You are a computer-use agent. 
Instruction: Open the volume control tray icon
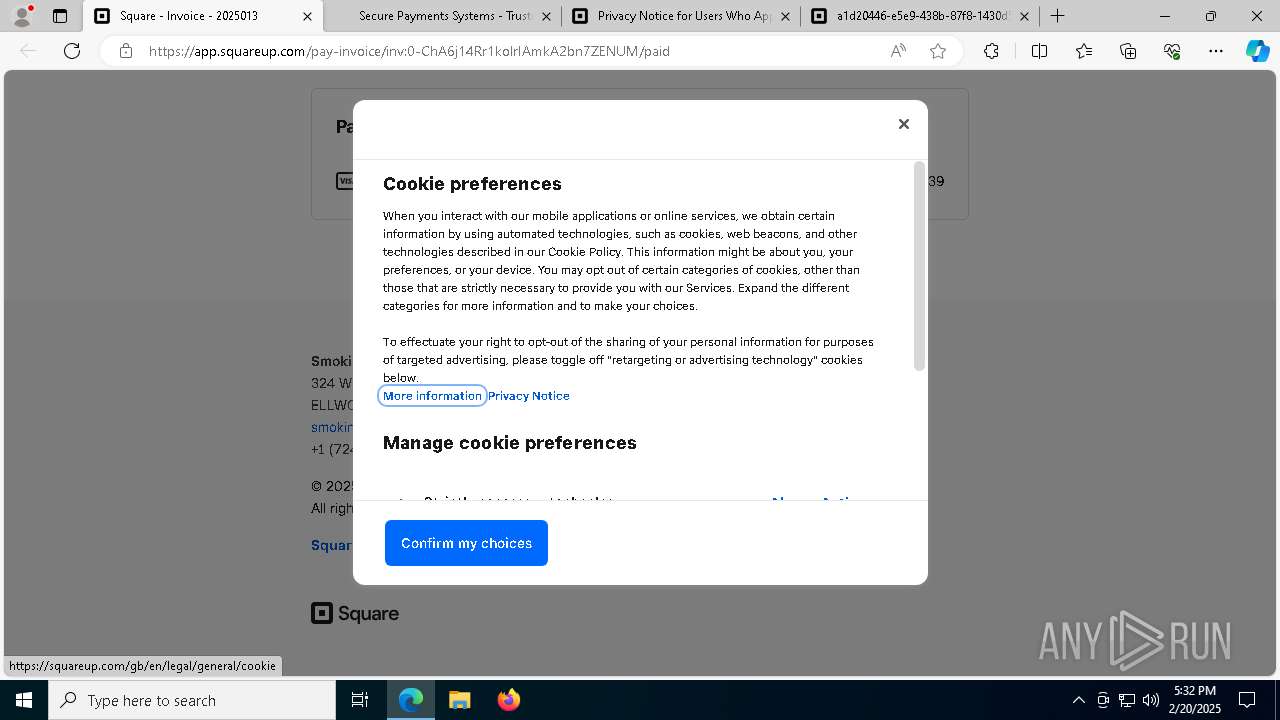pos(1151,700)
